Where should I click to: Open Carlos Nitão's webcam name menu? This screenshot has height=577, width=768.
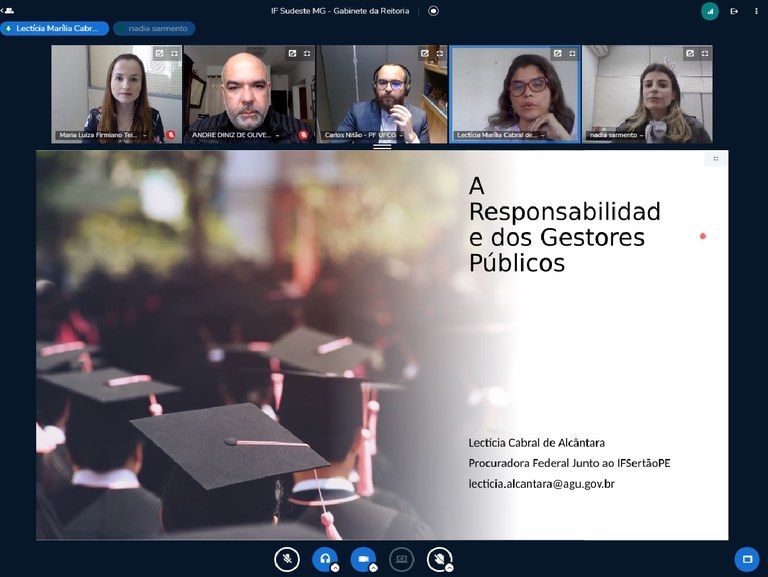(x=364, y=134)
